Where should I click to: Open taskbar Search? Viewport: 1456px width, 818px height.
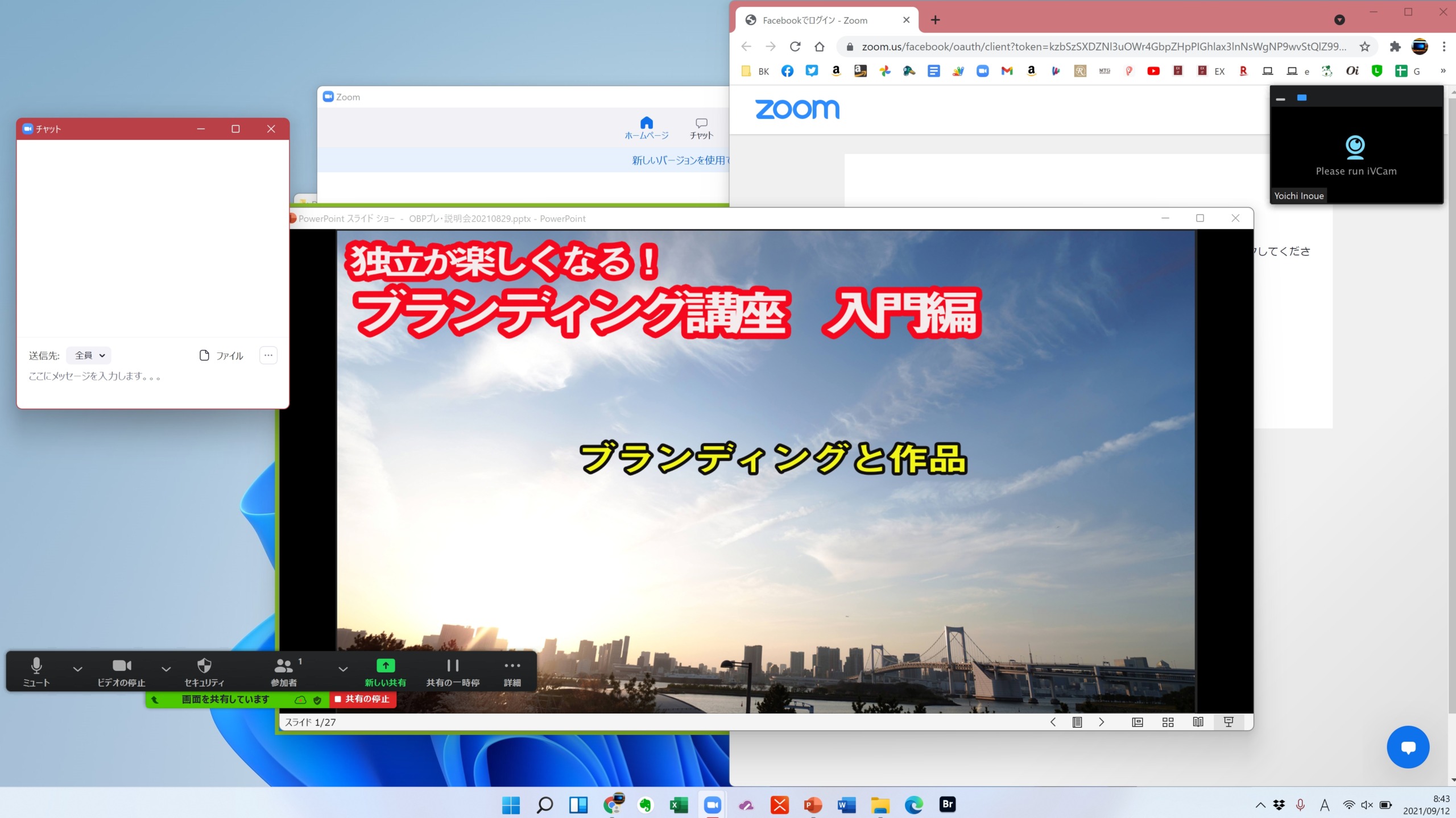[x=544, y=804]
